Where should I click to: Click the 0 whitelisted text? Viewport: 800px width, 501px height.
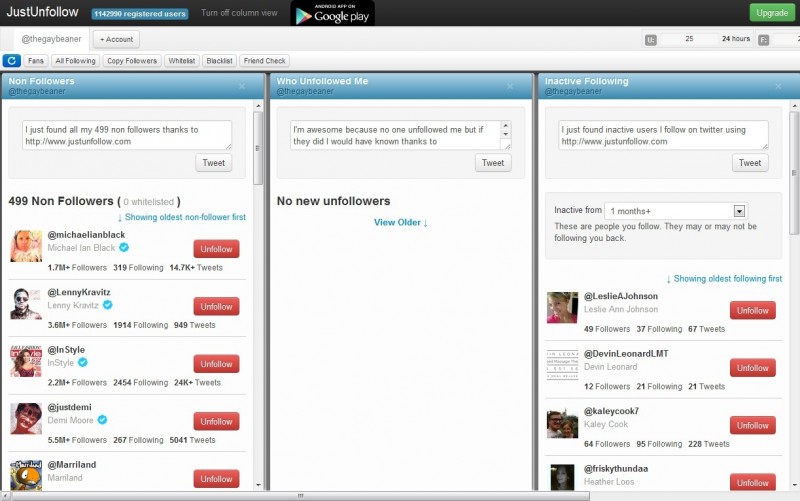(x=148, y=202)
